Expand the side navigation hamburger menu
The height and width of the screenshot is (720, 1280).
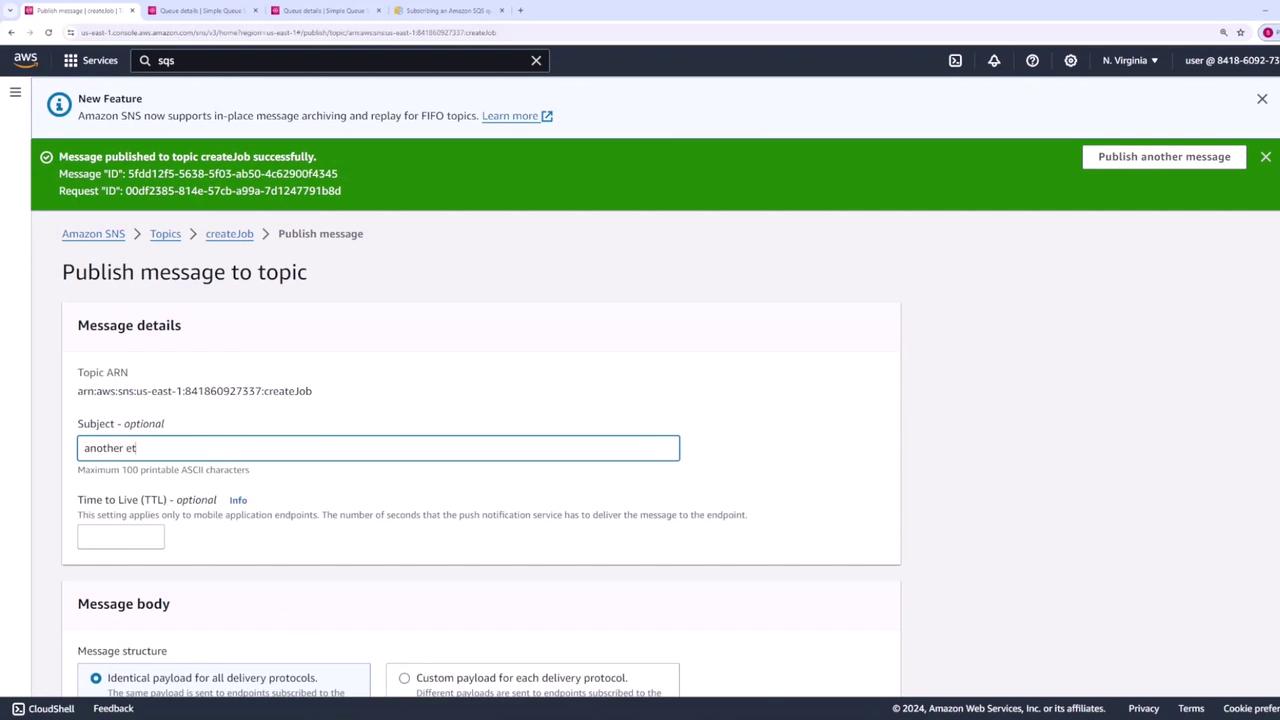(x=15, y=92)
